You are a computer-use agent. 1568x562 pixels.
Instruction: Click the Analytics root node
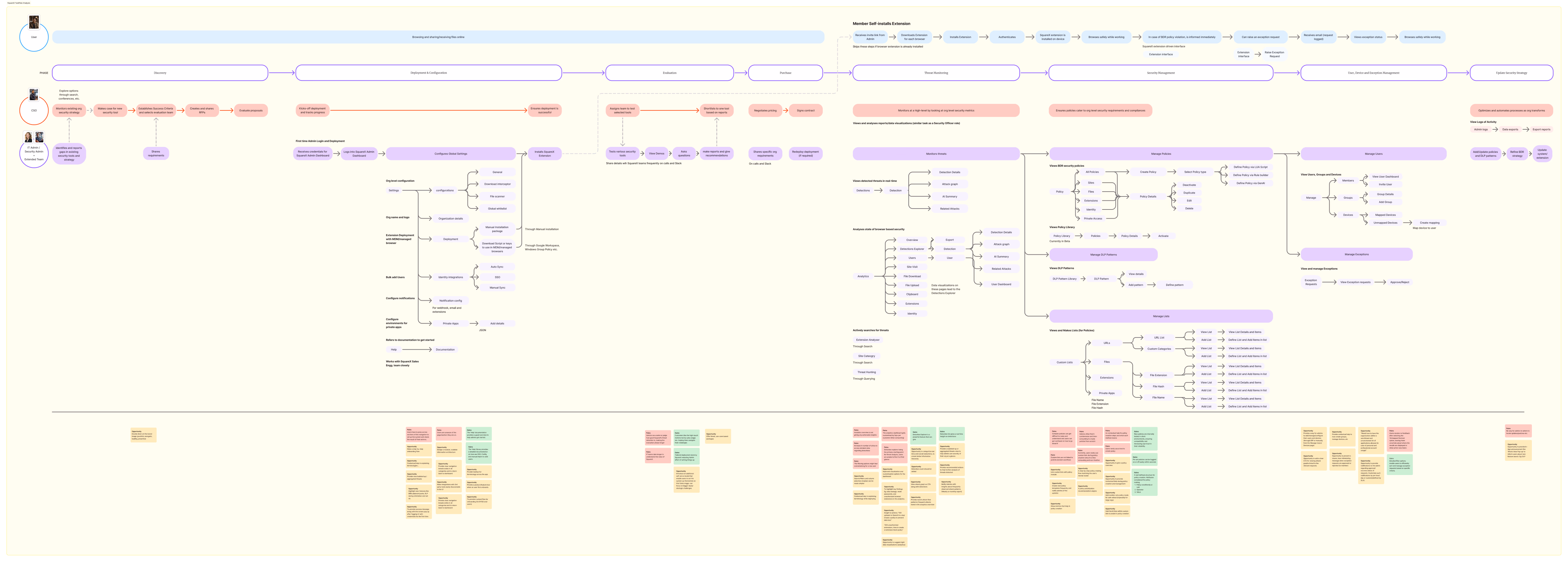(863, 276)
